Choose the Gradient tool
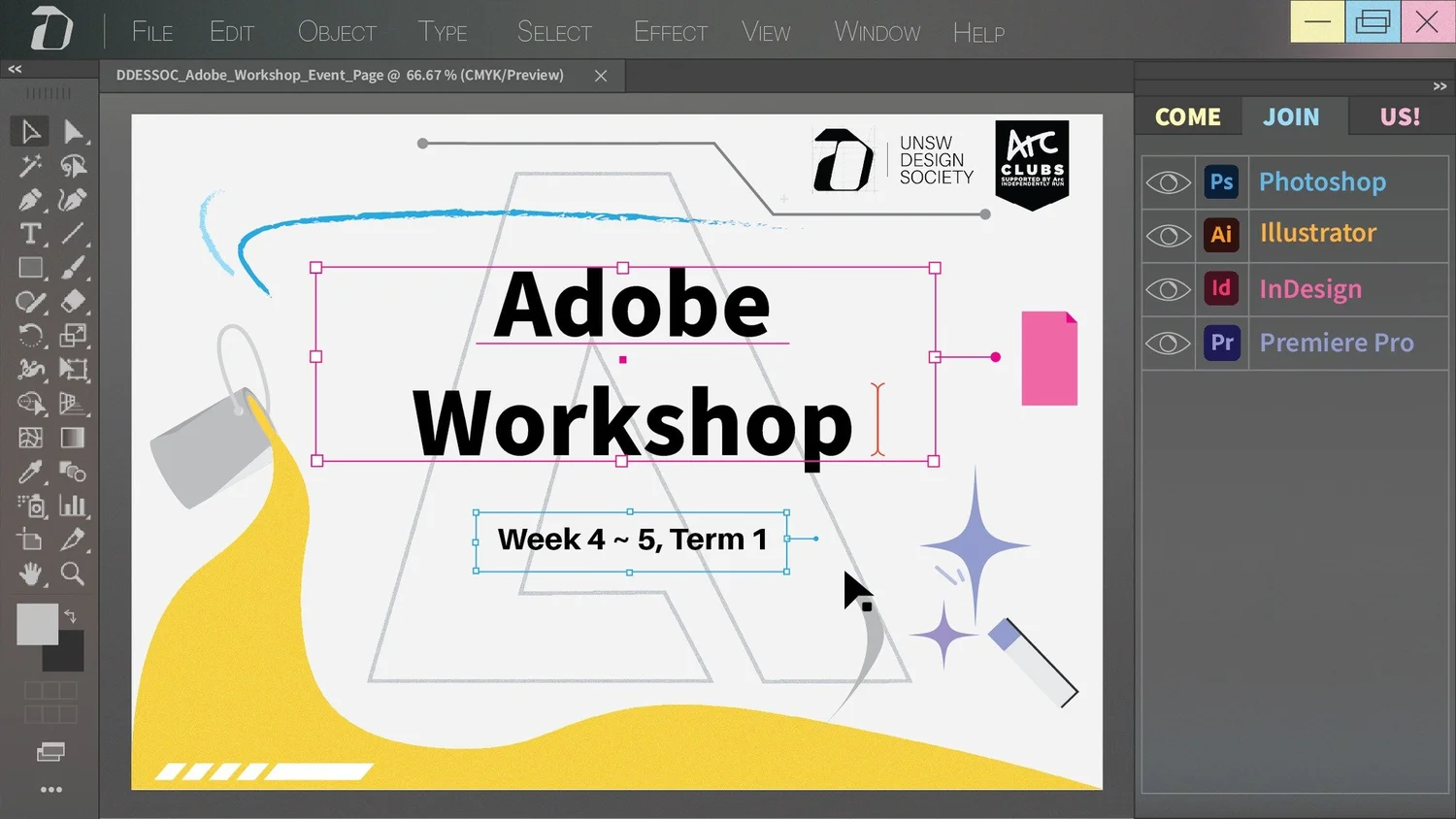This screenshot has height=819, width=1456. pyautogui.click(x=73, y=438)
